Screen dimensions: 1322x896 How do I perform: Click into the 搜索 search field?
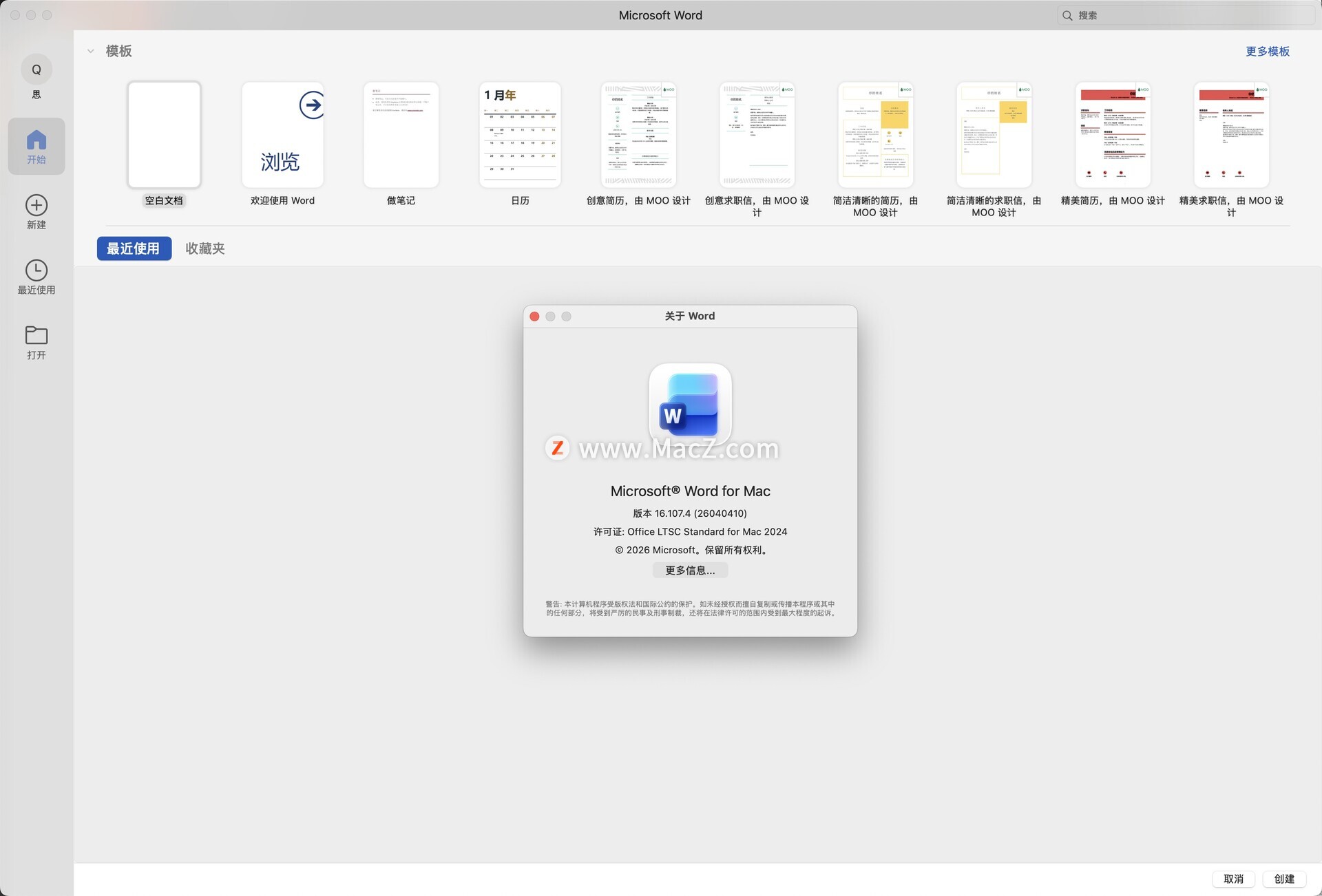click(1184, 15)
